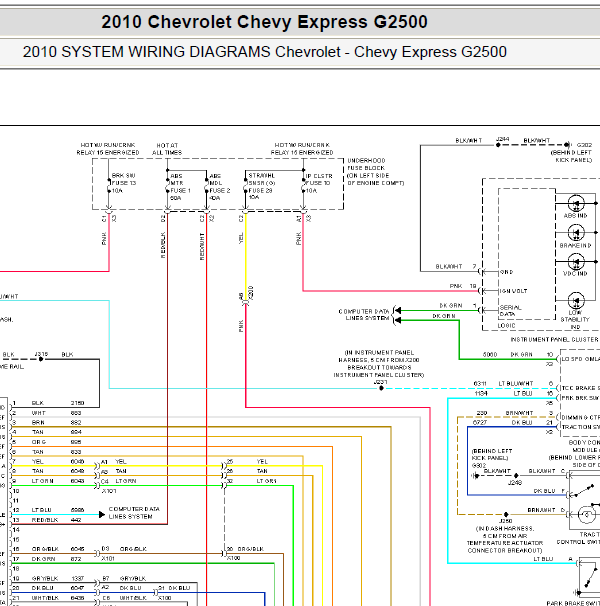
Task: Click the SERIAL DATA terminal label
Action: tap(510, 311)
